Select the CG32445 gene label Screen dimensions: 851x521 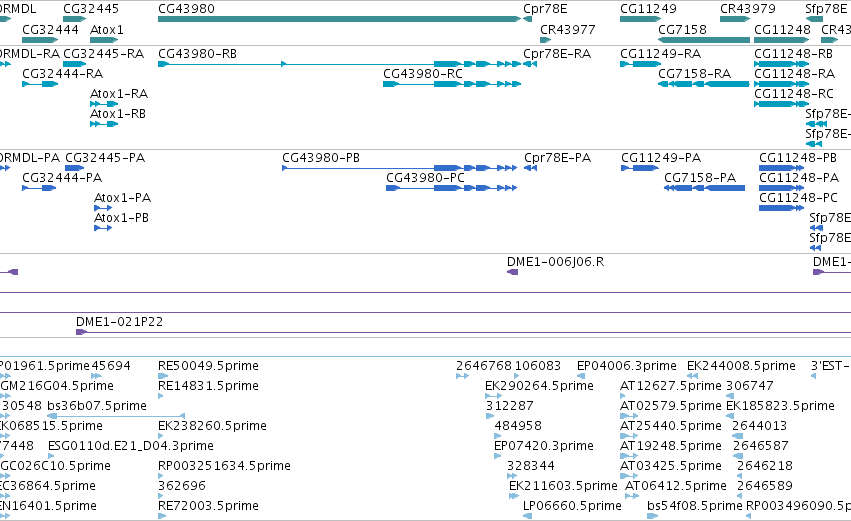click(x=91, y=9)
